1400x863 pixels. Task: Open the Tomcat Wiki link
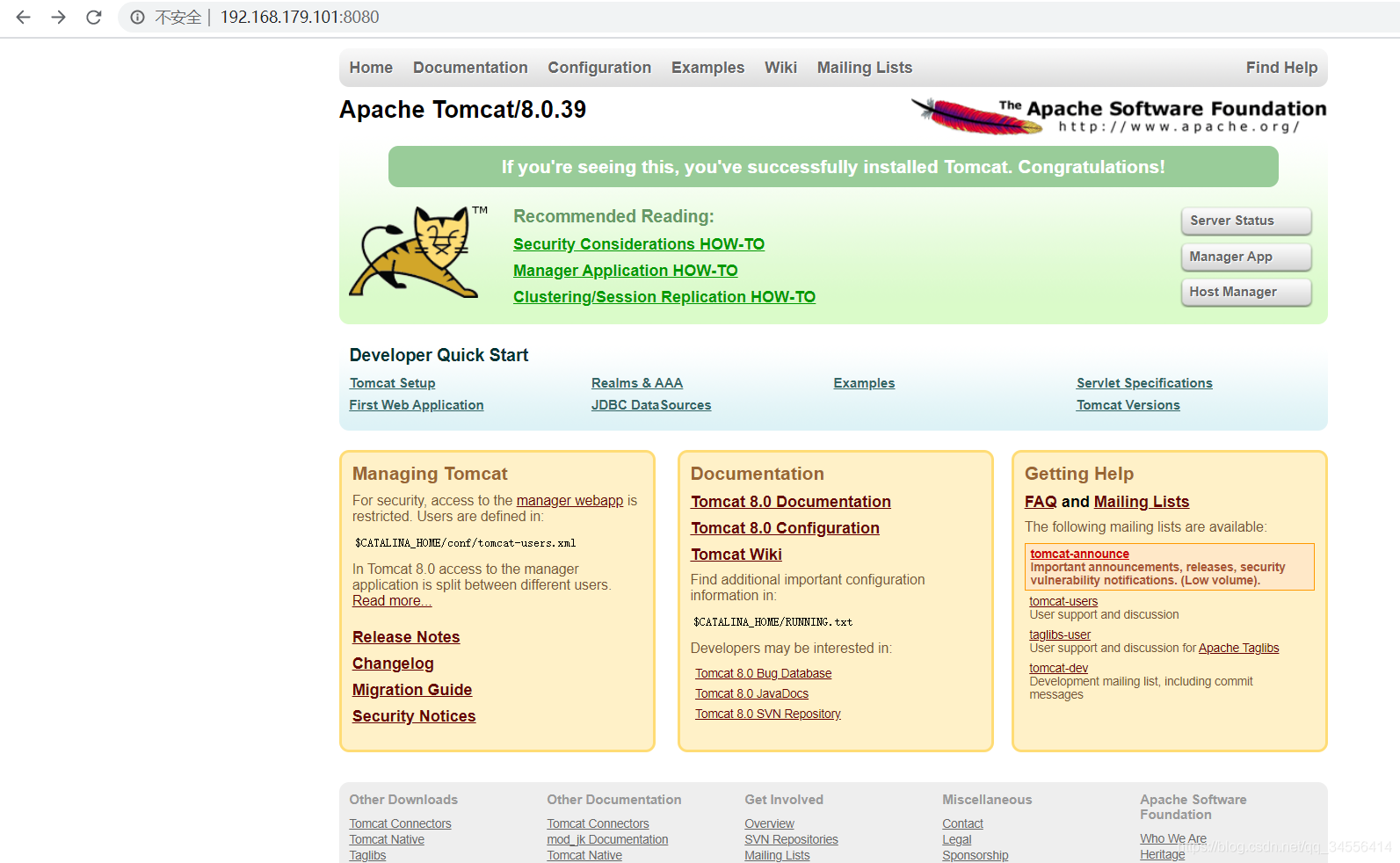coord(736,555)
